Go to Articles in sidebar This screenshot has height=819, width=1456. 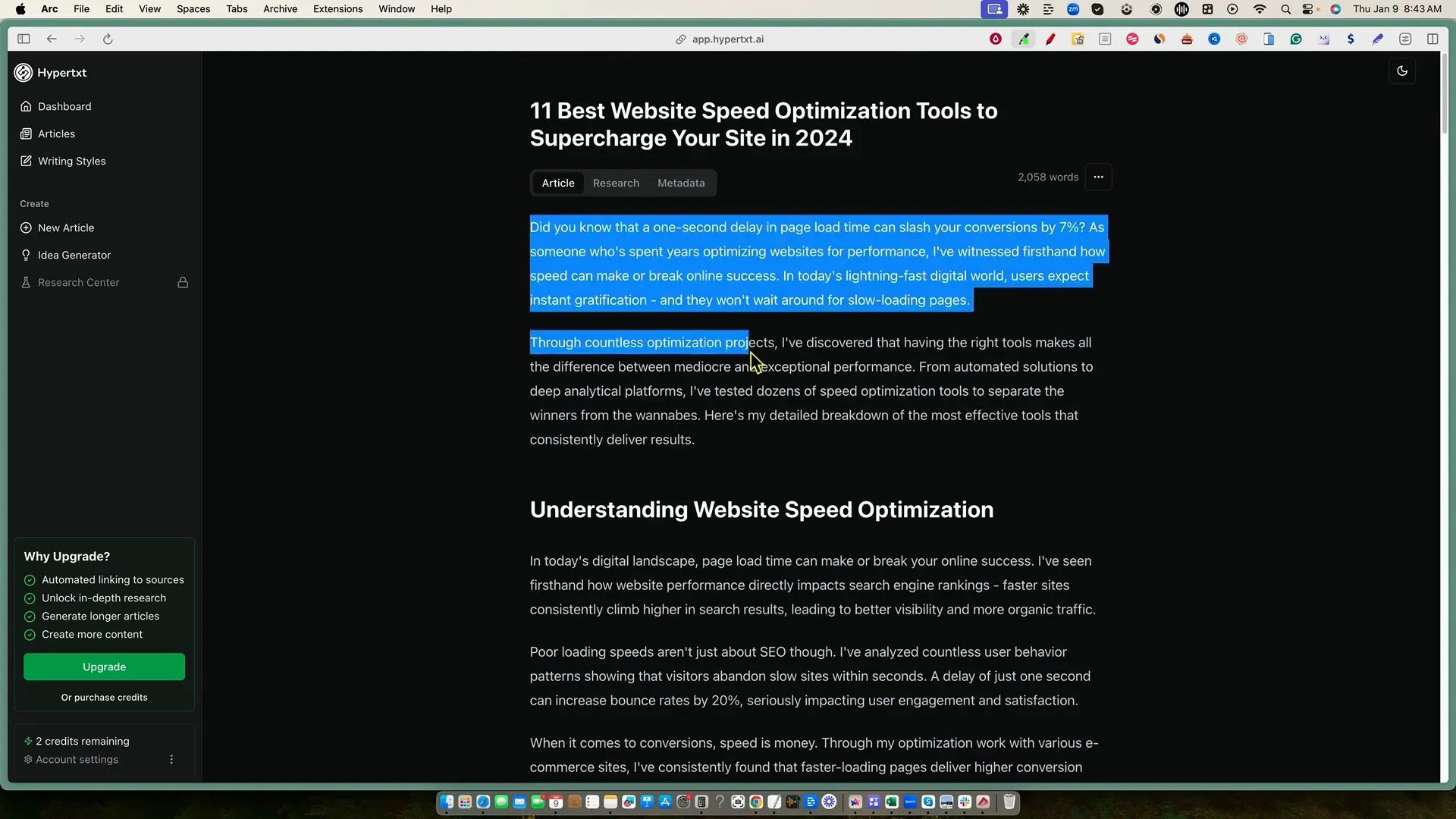(56, 133)
